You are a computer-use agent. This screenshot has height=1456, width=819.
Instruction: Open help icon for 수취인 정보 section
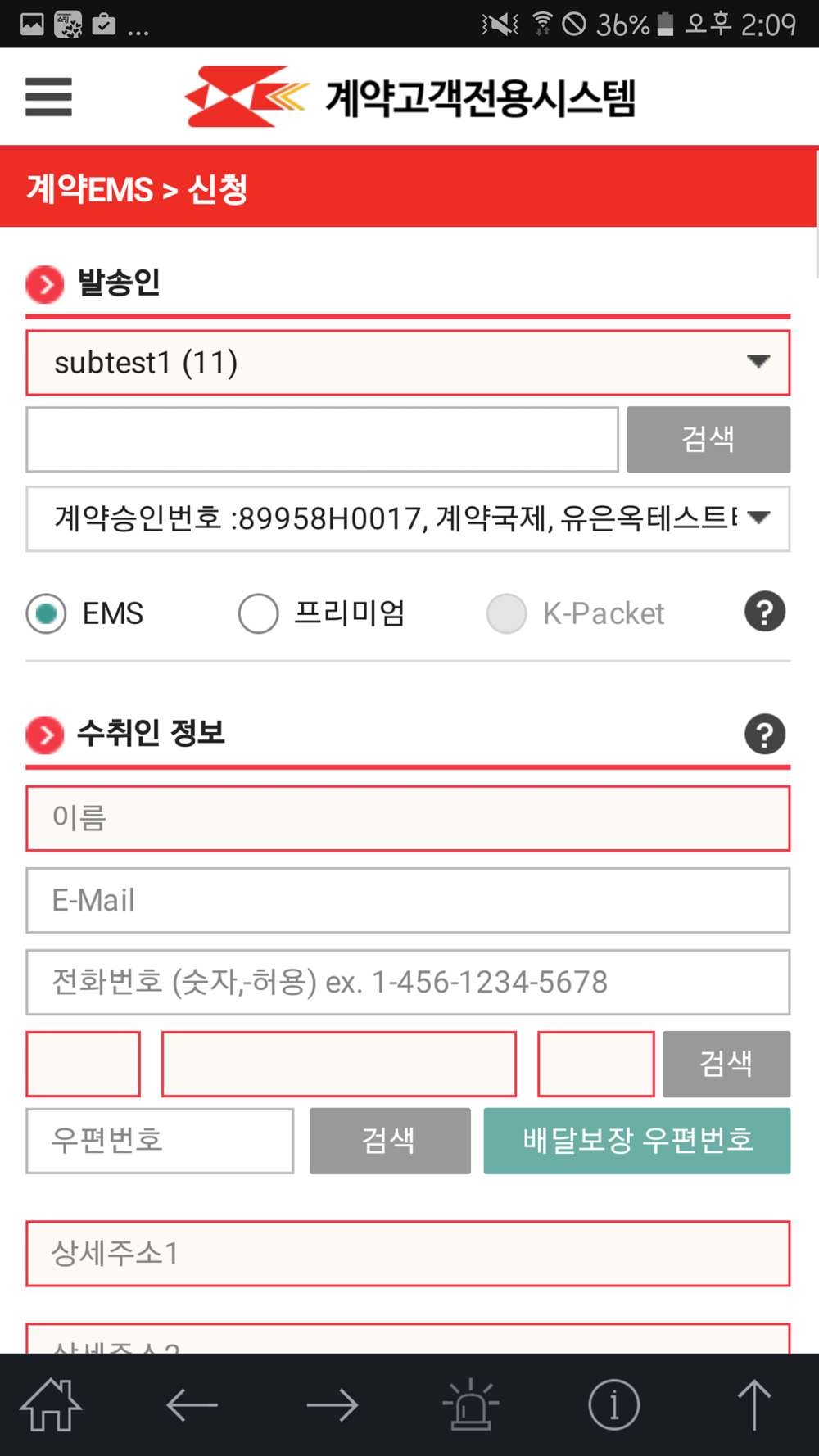(x=765, y=735)
